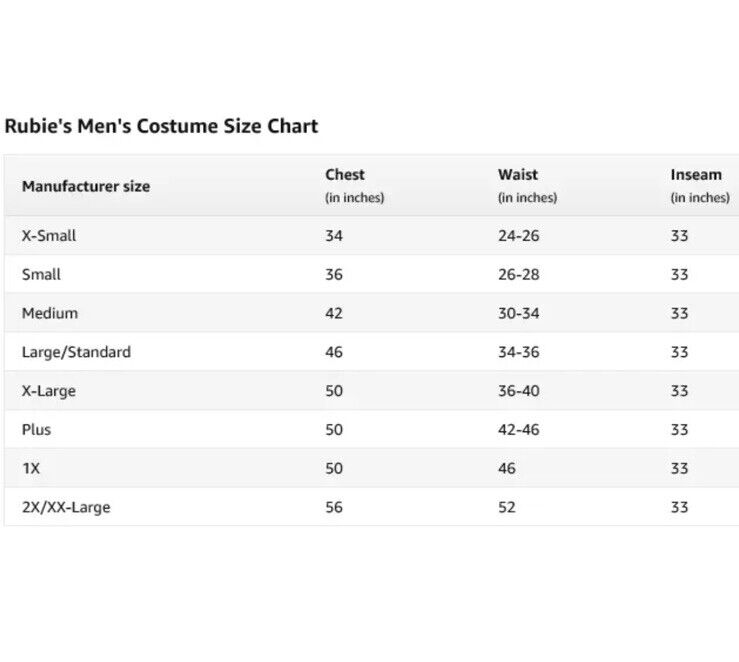Click inseam value 33 in X-Large row

[x=680, y=391]
